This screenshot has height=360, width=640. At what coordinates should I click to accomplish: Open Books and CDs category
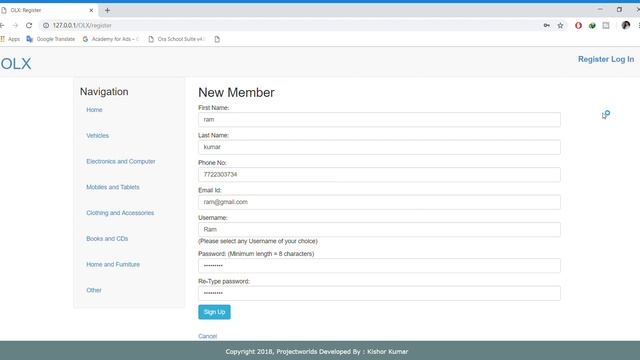pos(107,238)
